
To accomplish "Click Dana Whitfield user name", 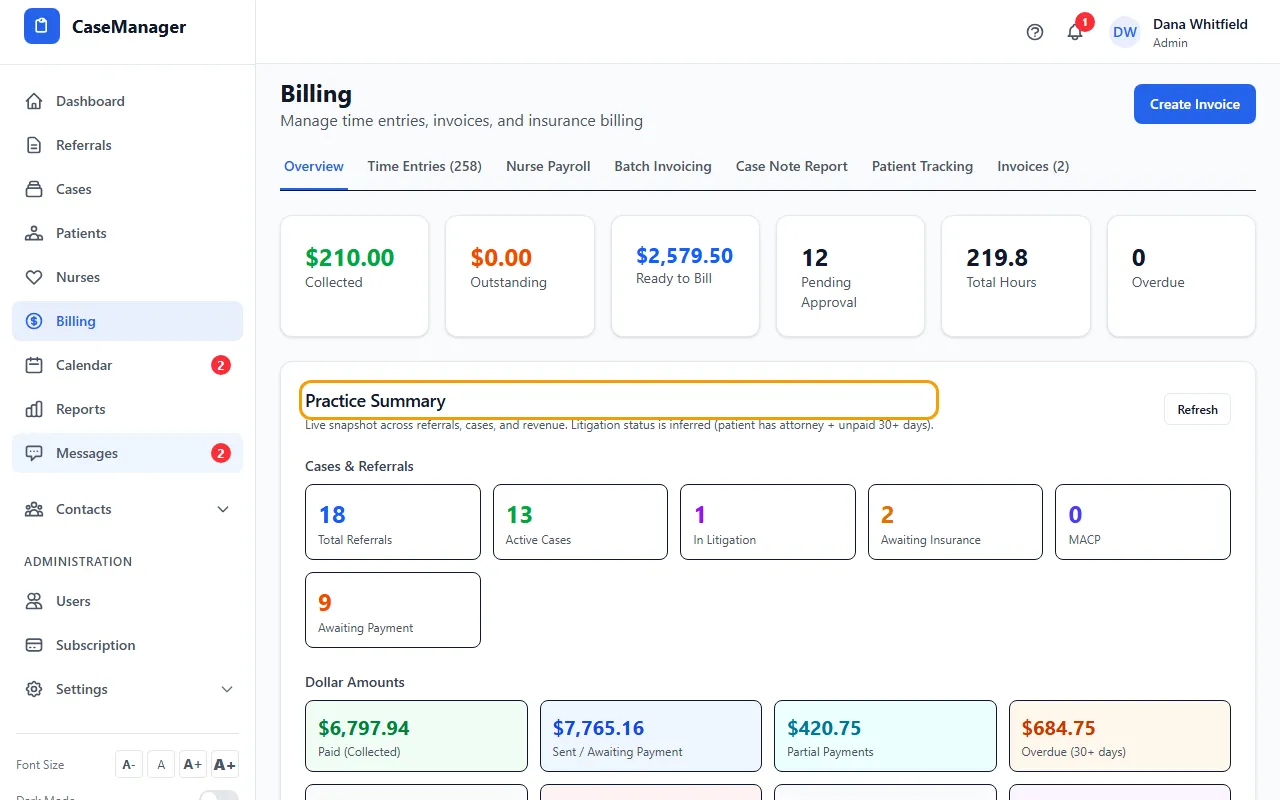I will pyautogui.click(x=1200, y=24).
